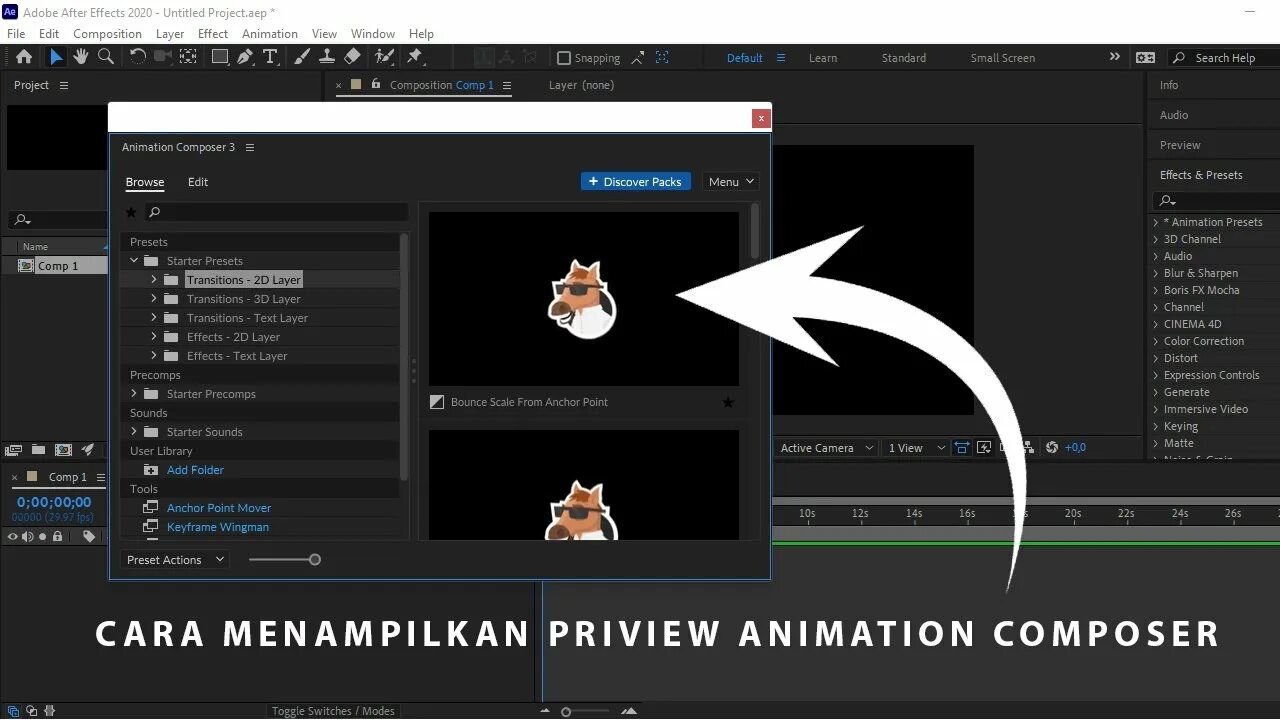This screenshot has height=720, width=1280.
Task: Select the Selection arrow tool
Action: [56, 58]
